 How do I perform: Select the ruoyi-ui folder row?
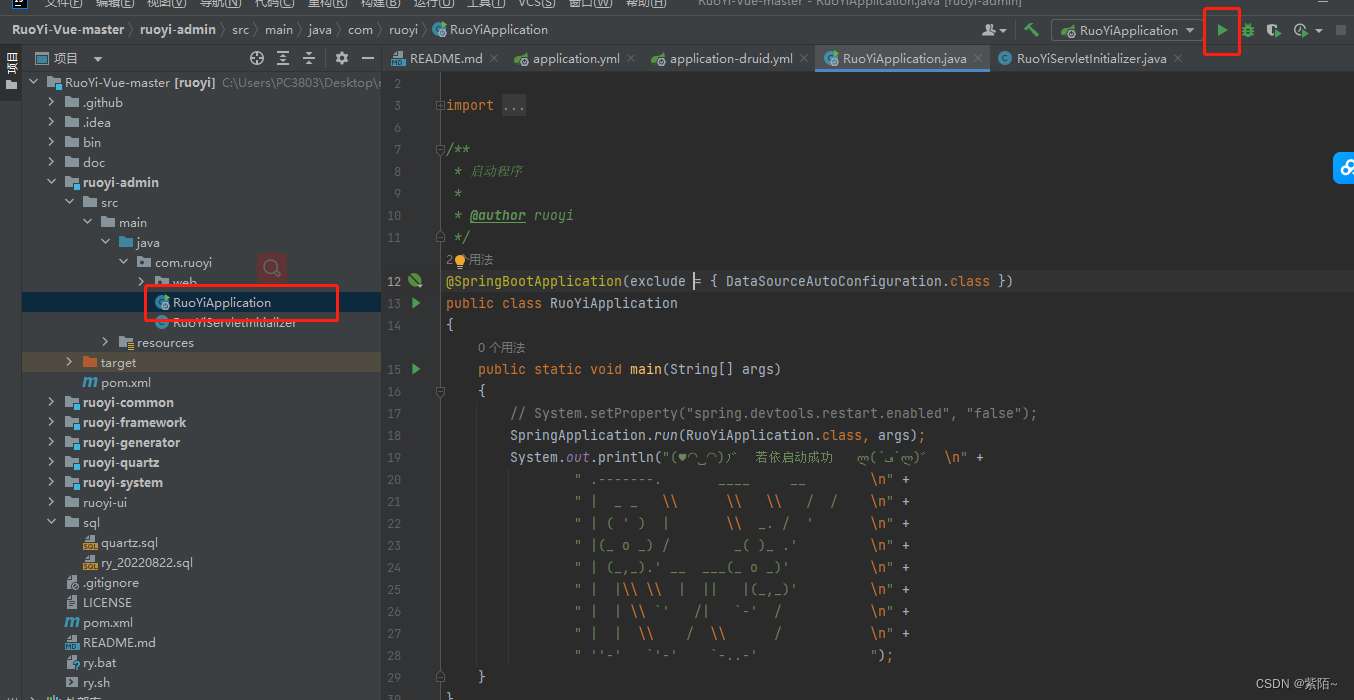(201, 502)
